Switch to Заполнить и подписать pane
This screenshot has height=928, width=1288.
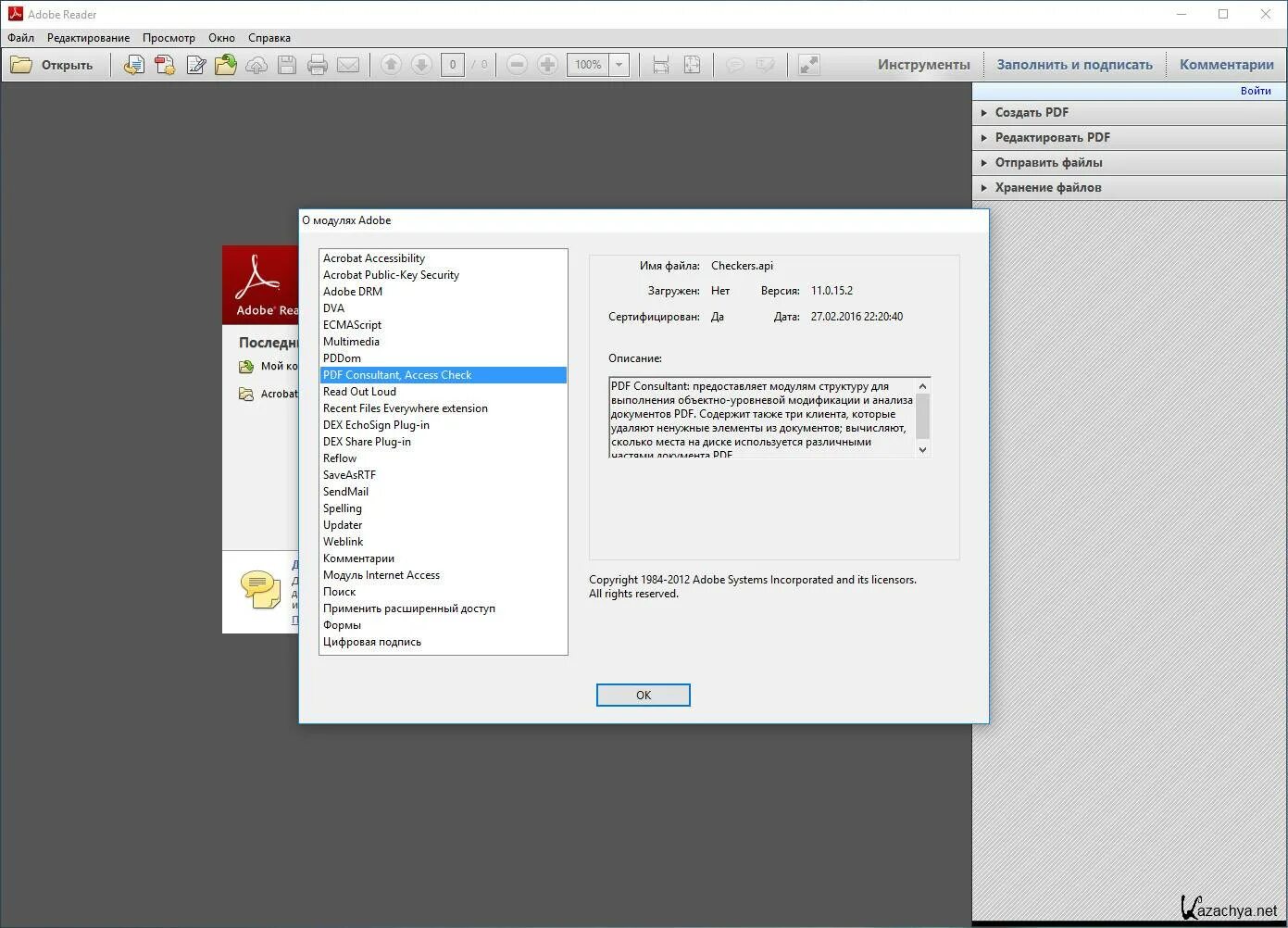tap(1075, 65)
